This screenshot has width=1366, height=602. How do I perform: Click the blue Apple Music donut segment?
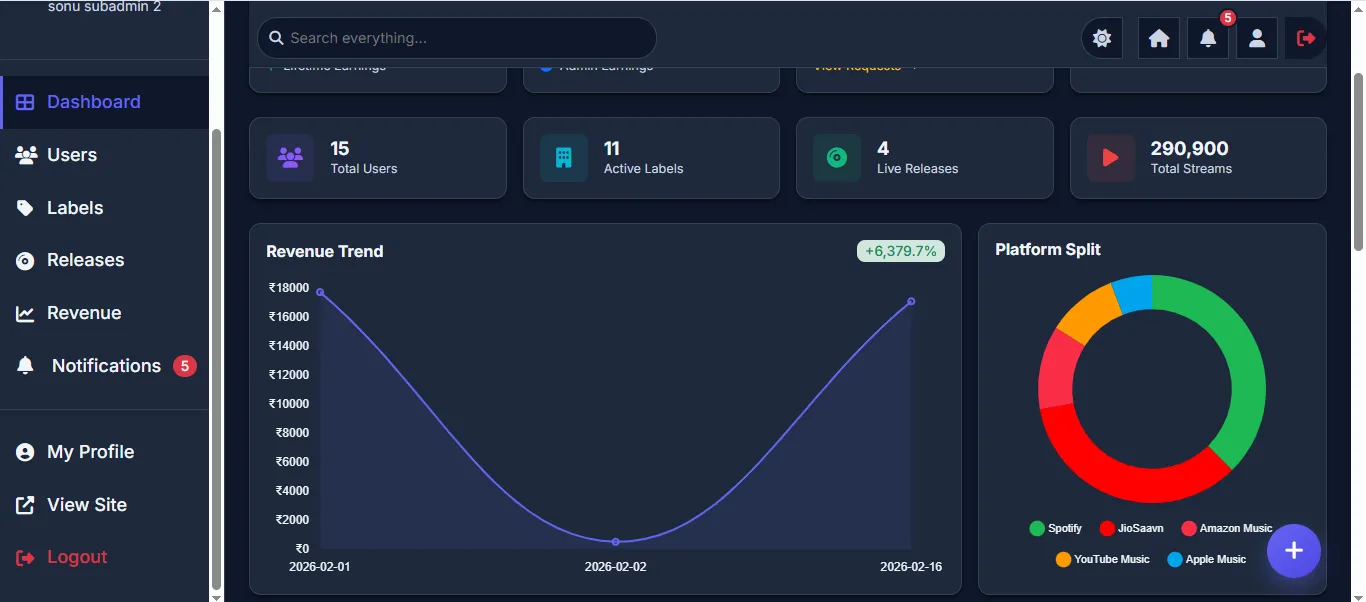pos(1134,292)
